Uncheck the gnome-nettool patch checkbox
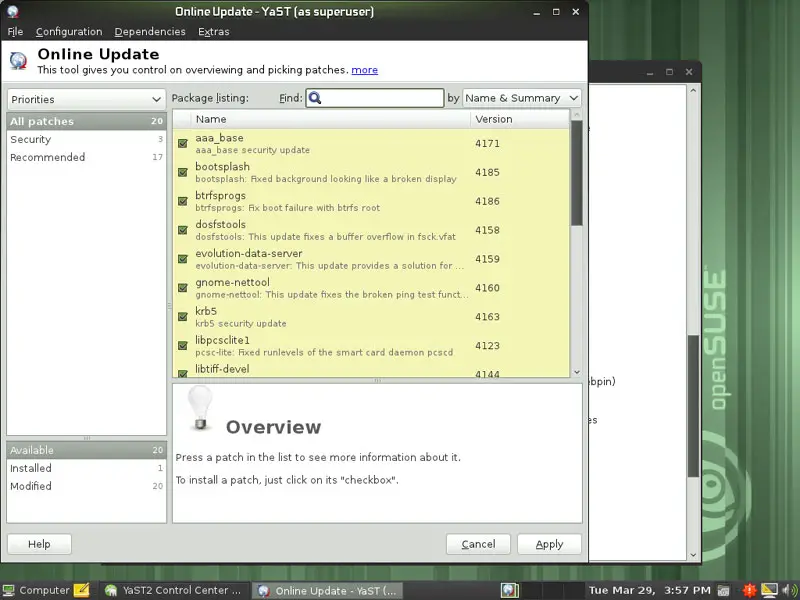The height and width of the screenshot is (600, 800). (183, 288)
